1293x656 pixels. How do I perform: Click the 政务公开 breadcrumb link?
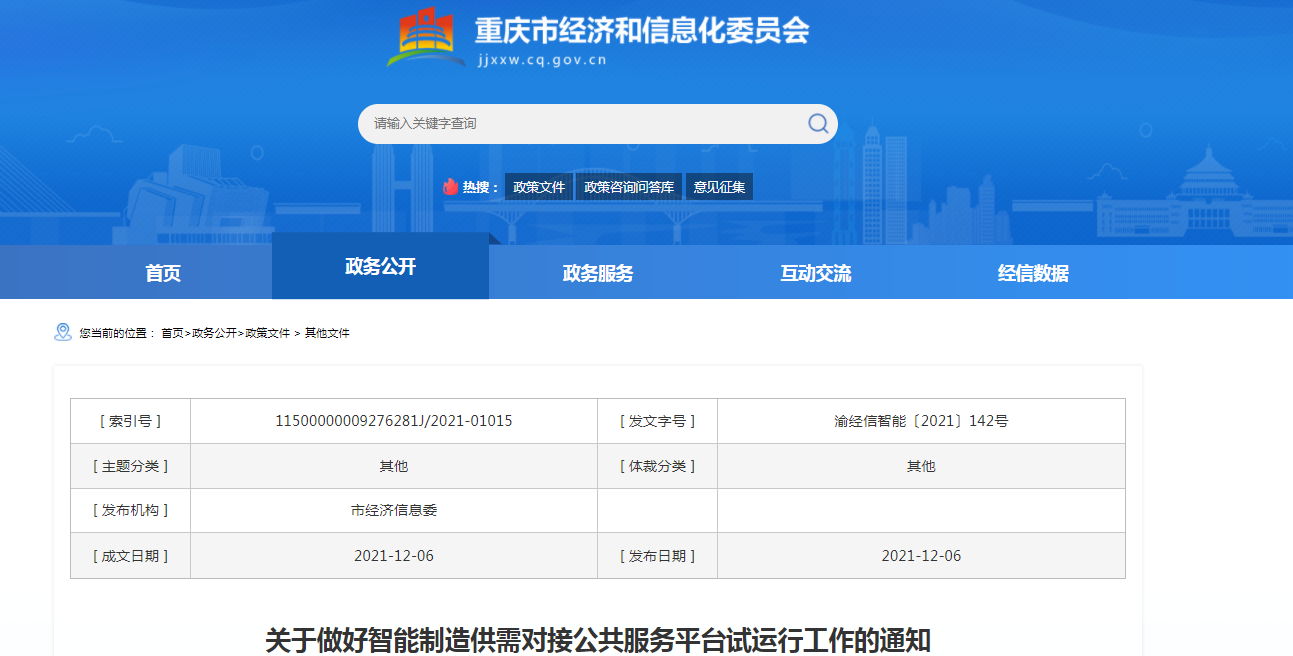214,333
